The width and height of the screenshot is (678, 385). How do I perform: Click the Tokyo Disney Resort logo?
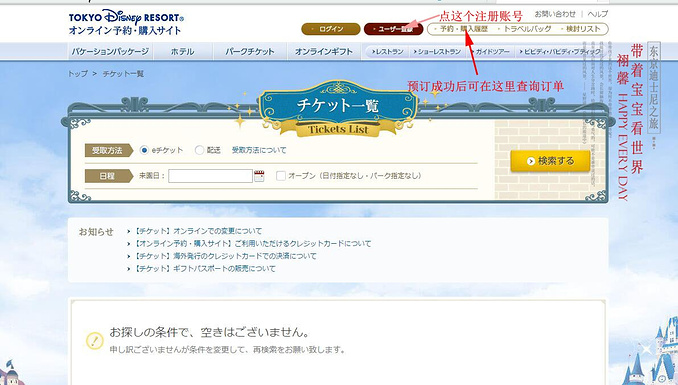(x=126, y=22)
